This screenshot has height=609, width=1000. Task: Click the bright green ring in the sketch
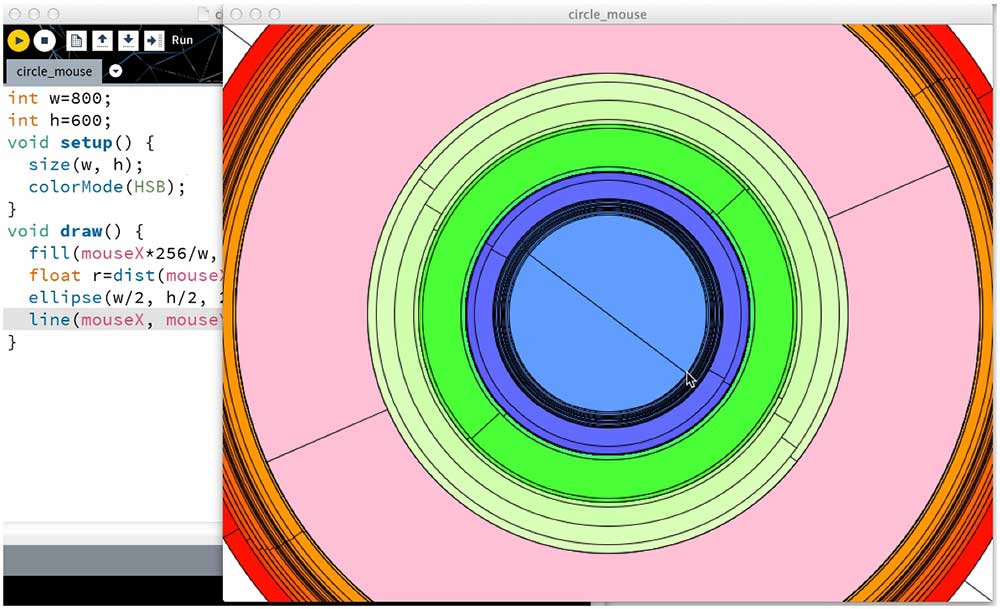[x=608, y=150]
